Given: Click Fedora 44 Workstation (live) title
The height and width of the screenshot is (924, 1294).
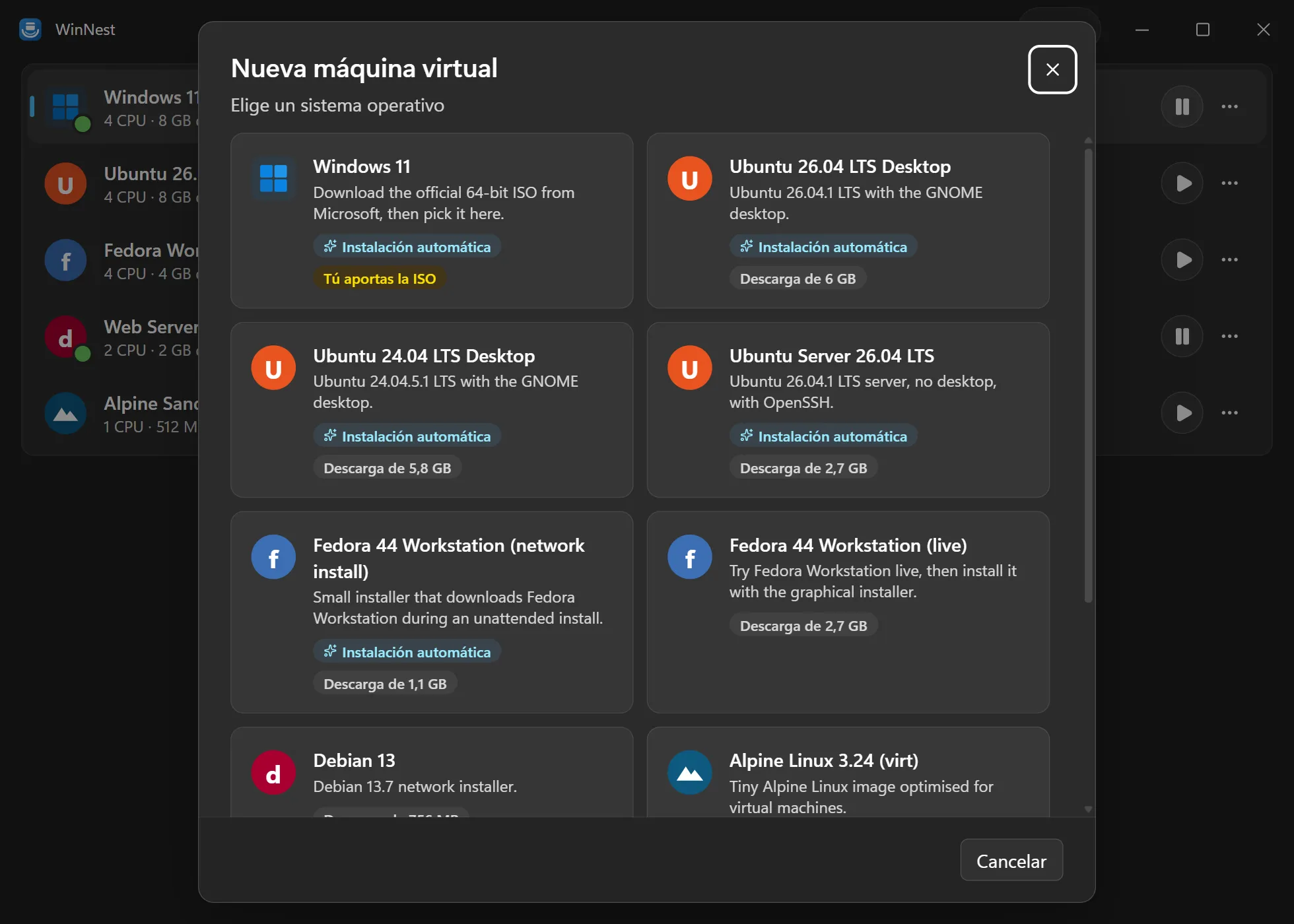Looking at the screenshot, I should pos(848,545).
